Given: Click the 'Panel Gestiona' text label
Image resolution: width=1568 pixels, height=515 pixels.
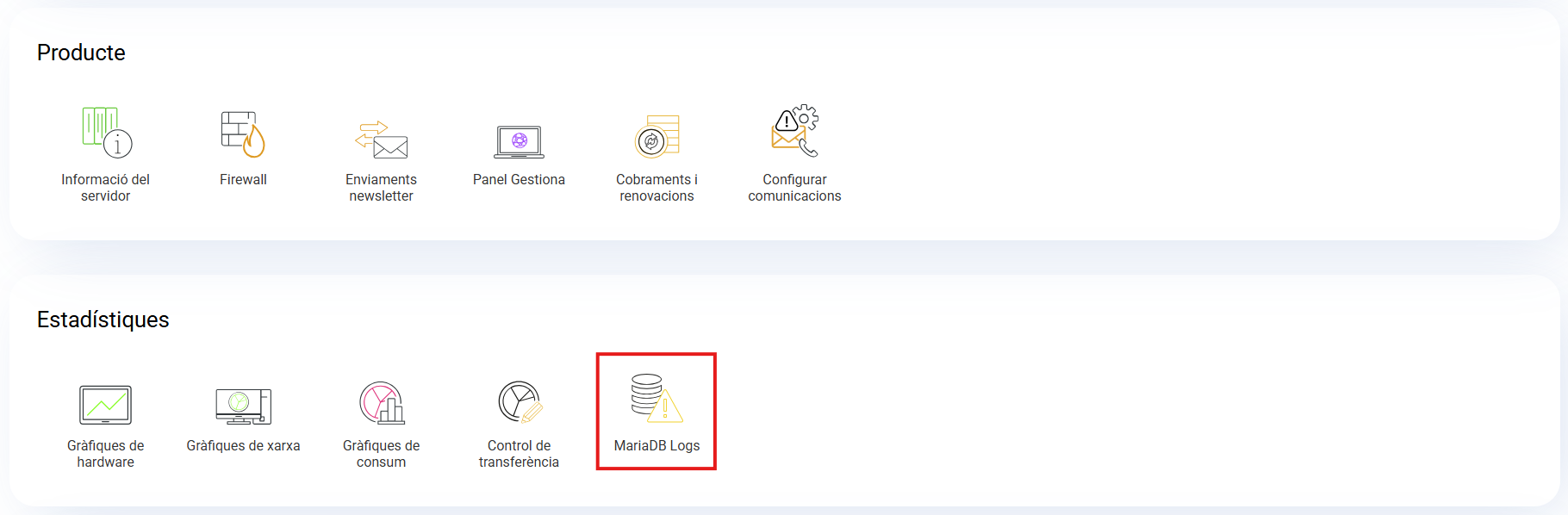Looking at the screenshot, I should click(519, 179).
